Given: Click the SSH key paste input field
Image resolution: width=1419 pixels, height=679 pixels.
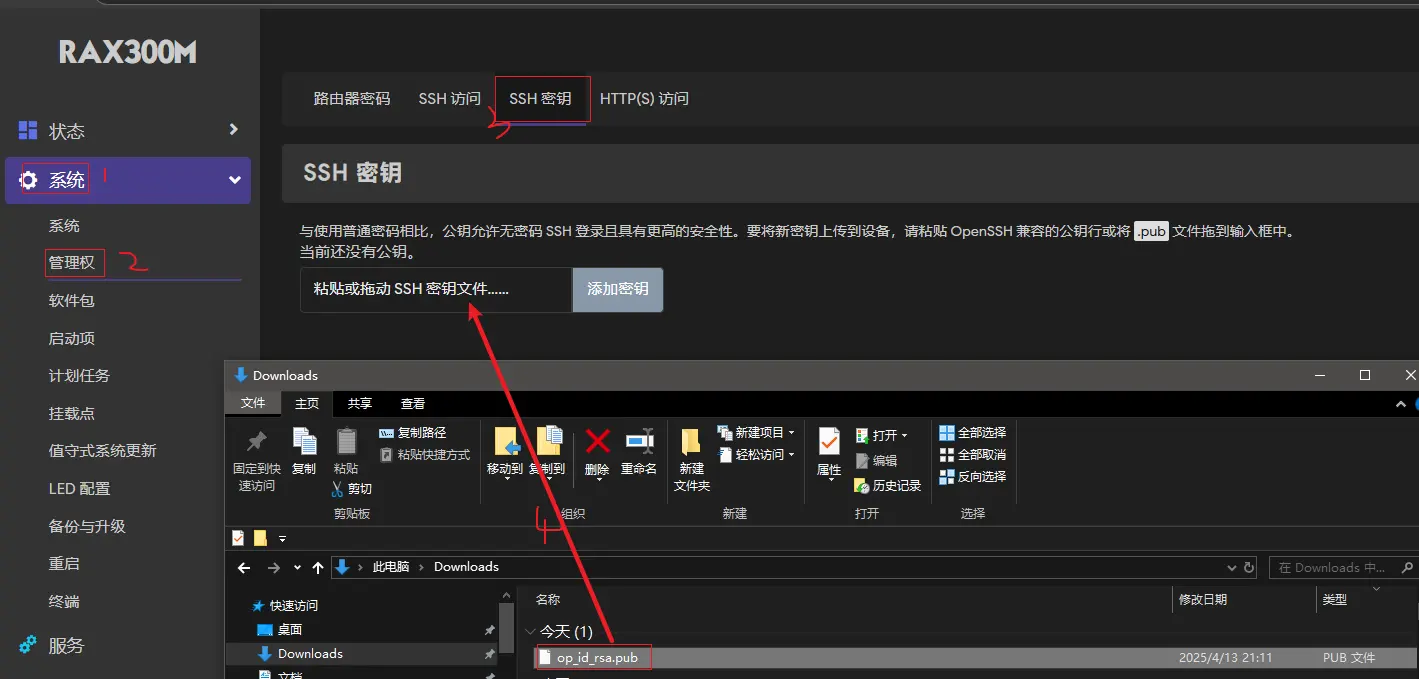Looking at the screenshot, I should coord(436,289).
